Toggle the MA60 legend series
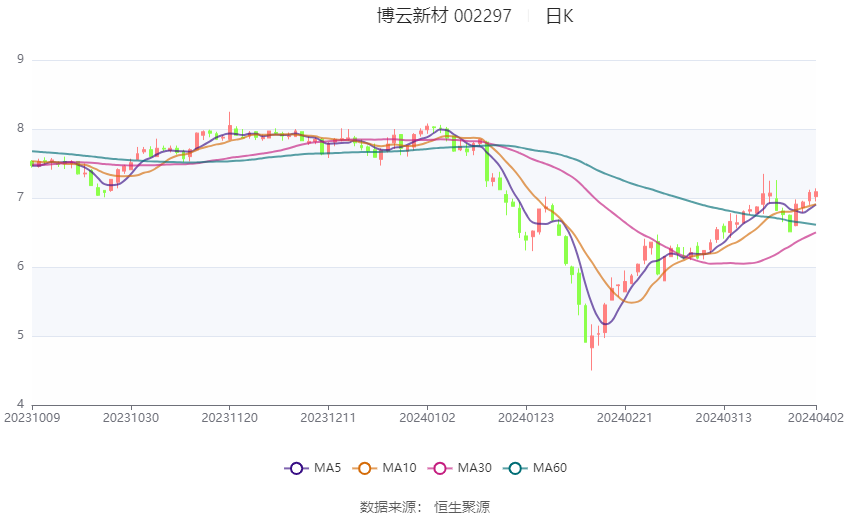The height and width of the screenshot is (517, 850). (535, 468)
